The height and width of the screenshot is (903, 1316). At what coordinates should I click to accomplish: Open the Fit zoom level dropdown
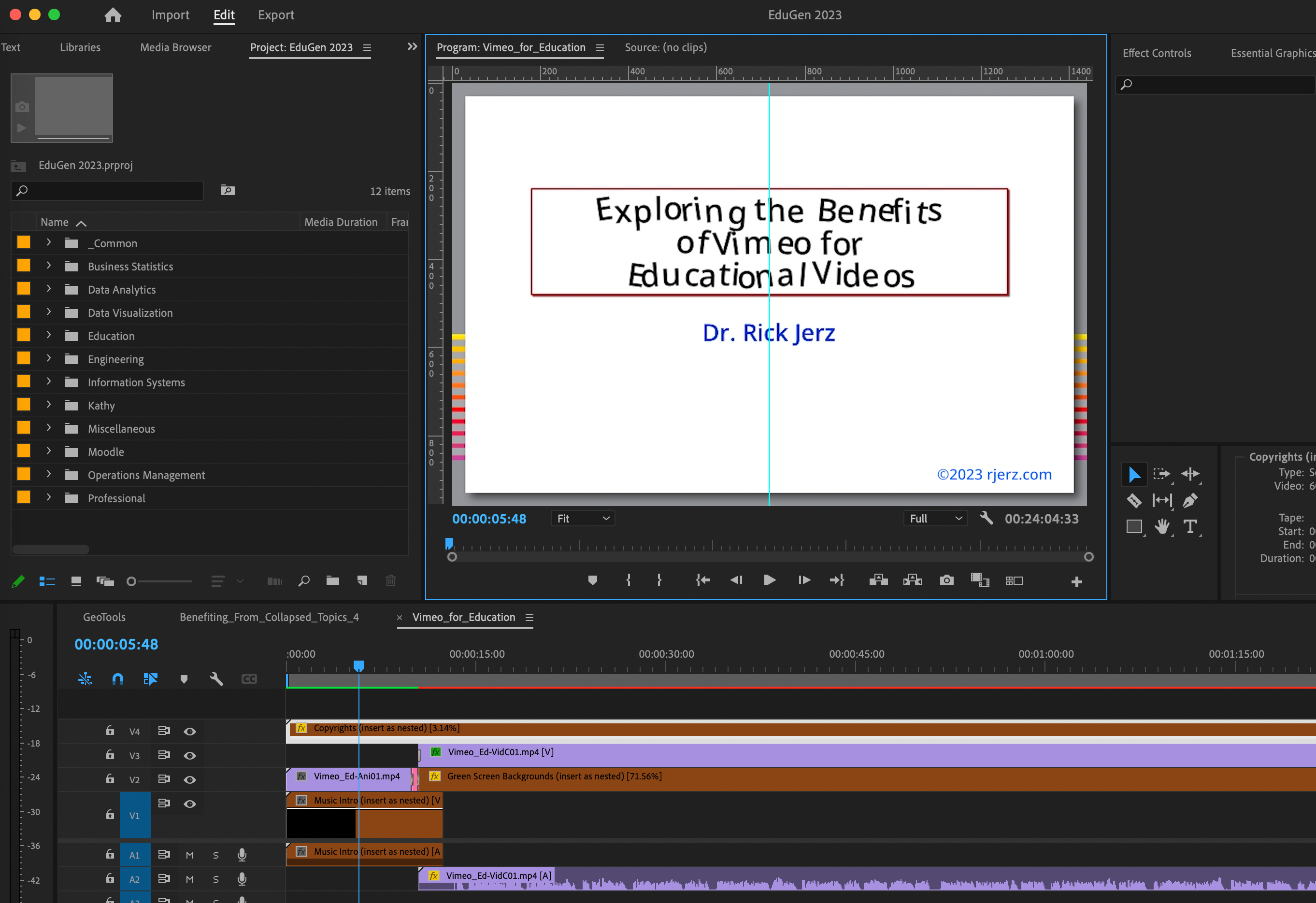[582, 519]
